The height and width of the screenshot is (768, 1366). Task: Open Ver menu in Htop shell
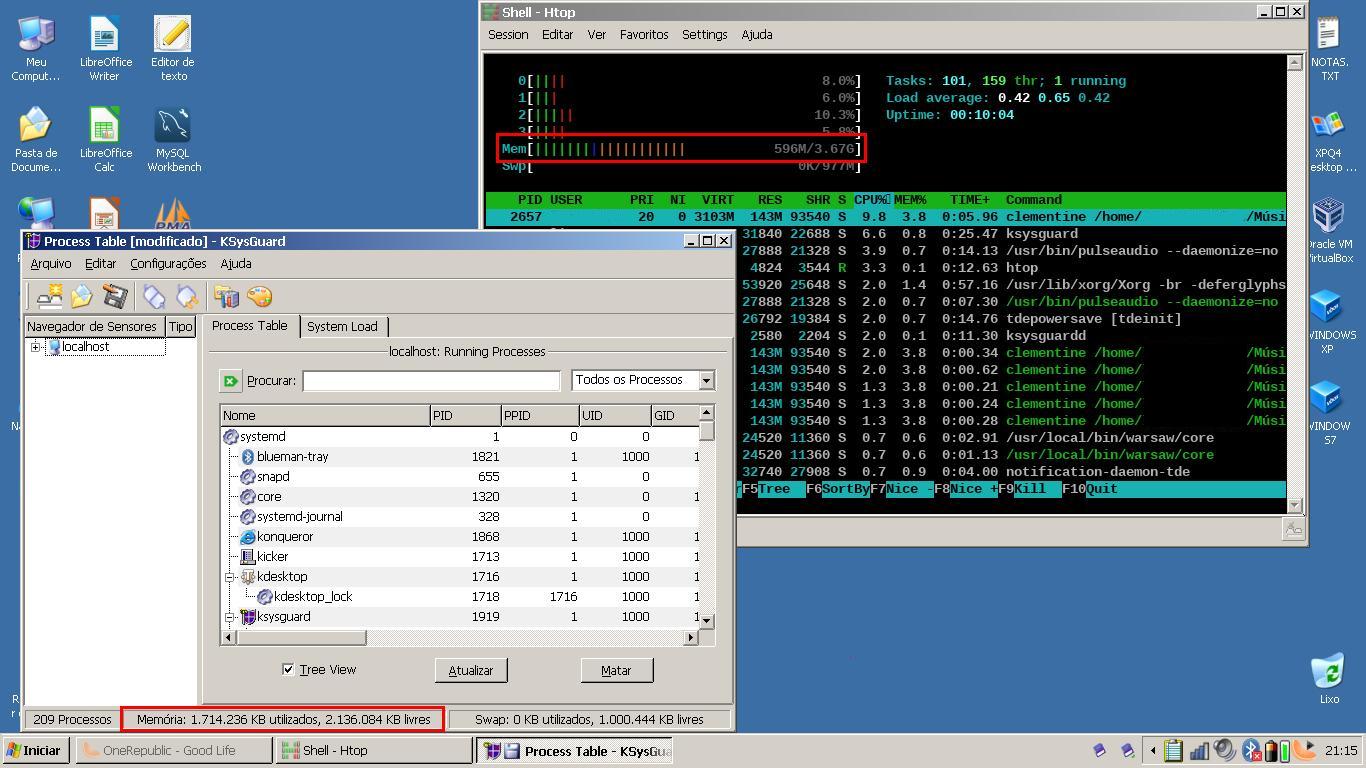click(x=596, y=35)
